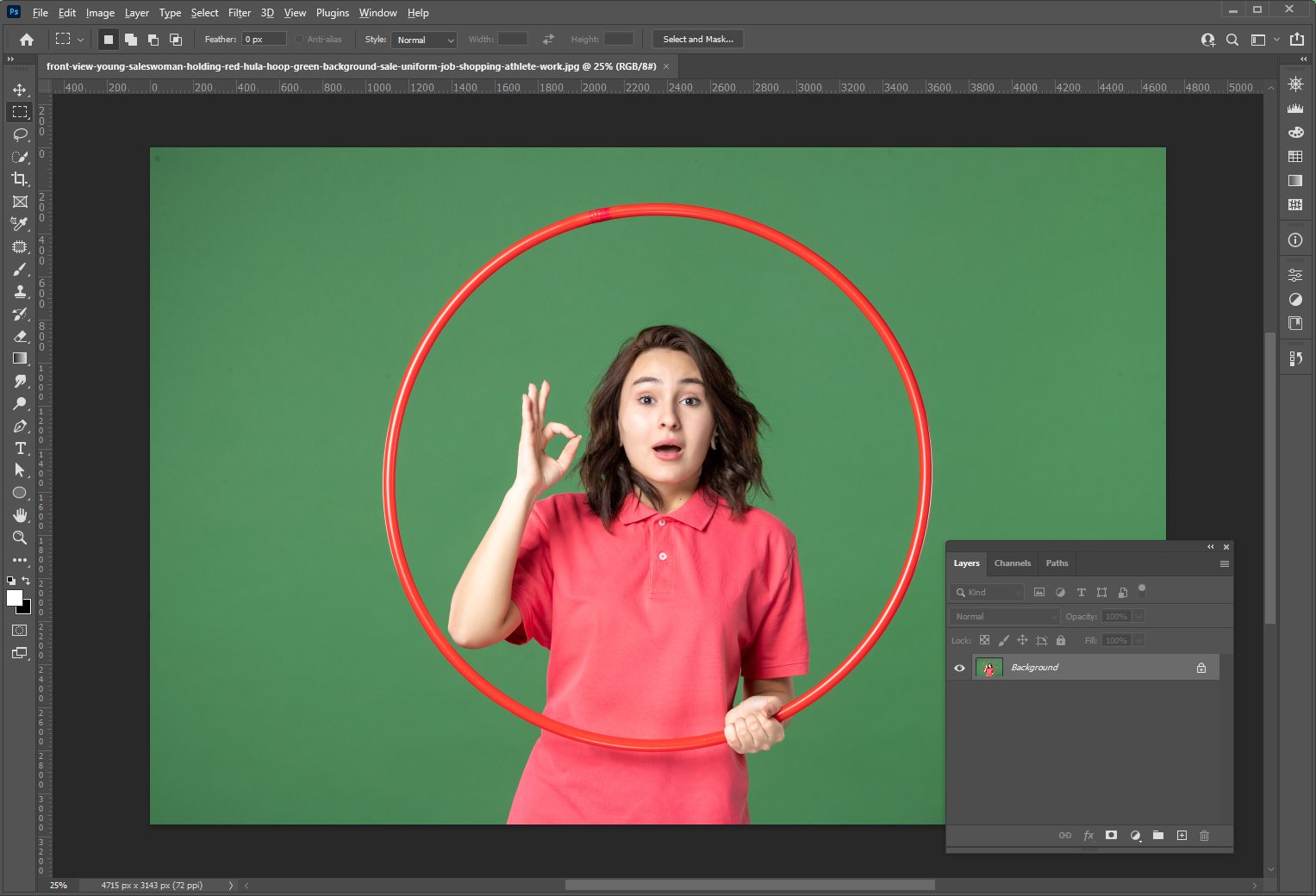The height and width of the screenshot is (896, 1316).
Task: Delete layer trash icon
Action: 1205,836
